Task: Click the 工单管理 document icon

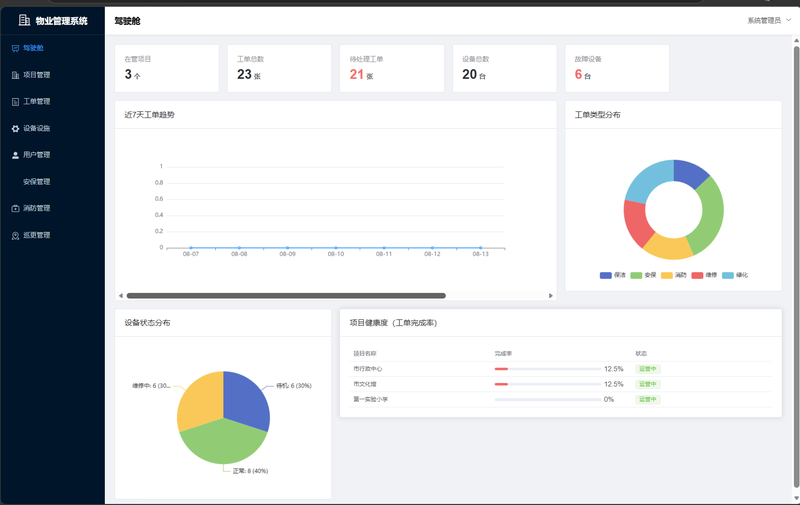Action: pyautogui.click(x=15, y=102)
